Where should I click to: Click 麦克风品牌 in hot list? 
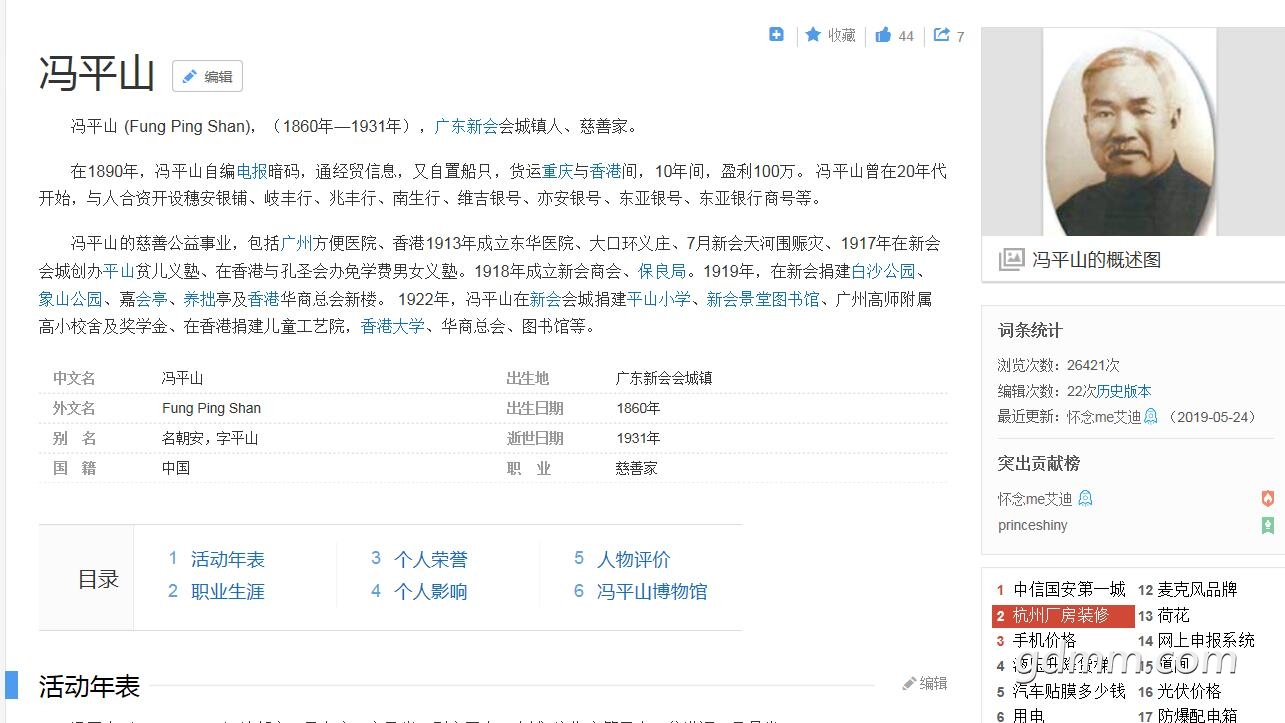point(1197,590)
